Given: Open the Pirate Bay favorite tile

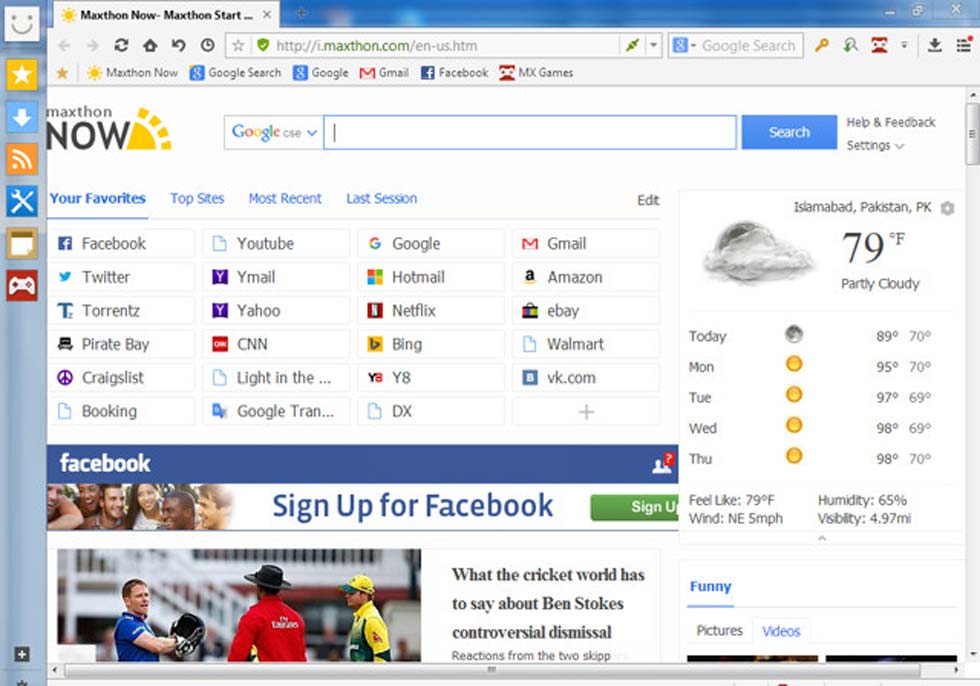Looking at the screenshot, I should (x=122, y=344).
